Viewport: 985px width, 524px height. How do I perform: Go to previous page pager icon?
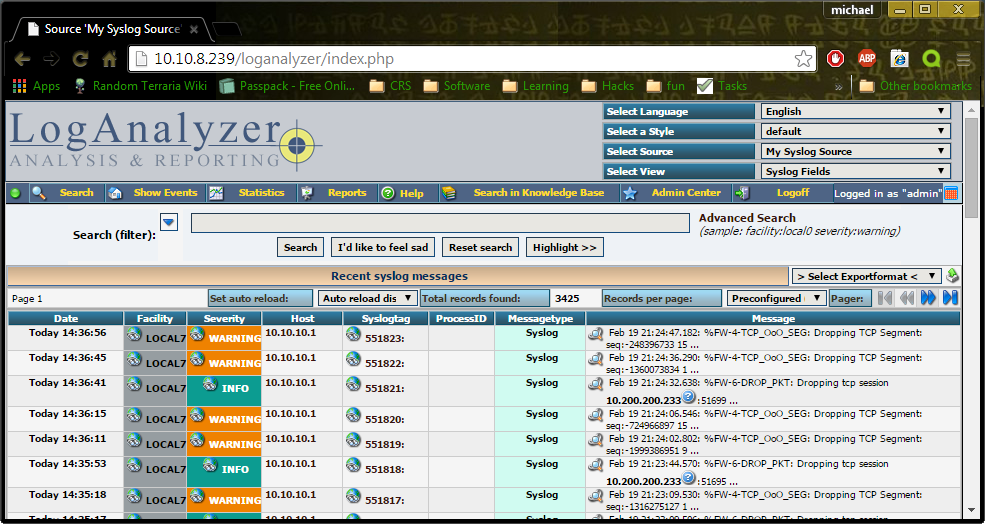906,298
